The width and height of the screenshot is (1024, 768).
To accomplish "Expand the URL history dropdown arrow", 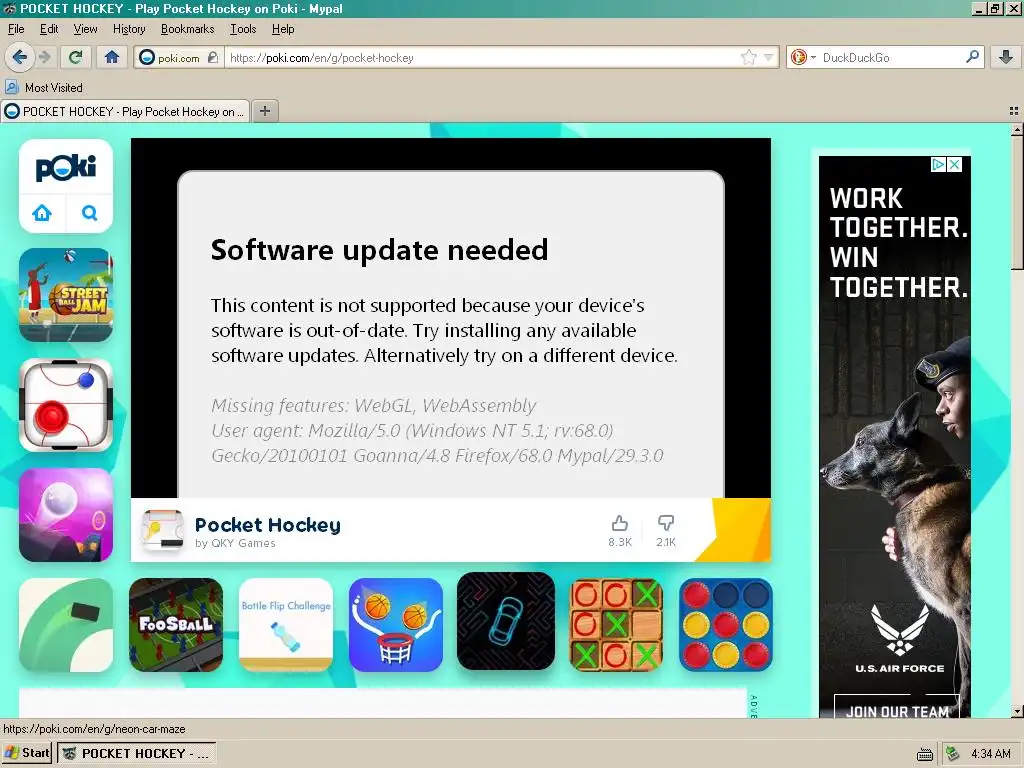I will (x=769, y=57).
